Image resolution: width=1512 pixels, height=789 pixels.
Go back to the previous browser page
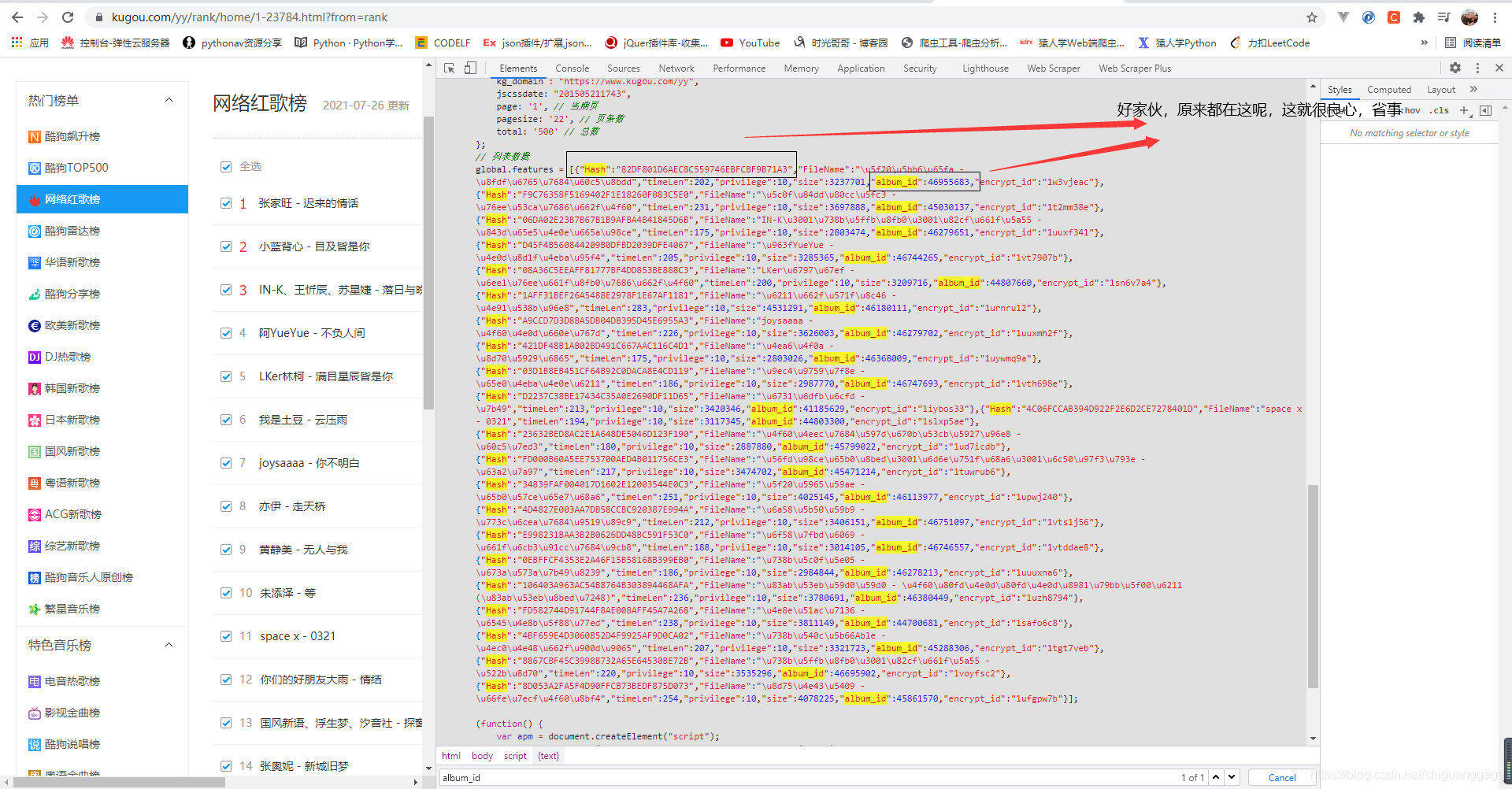pos(17,17)
